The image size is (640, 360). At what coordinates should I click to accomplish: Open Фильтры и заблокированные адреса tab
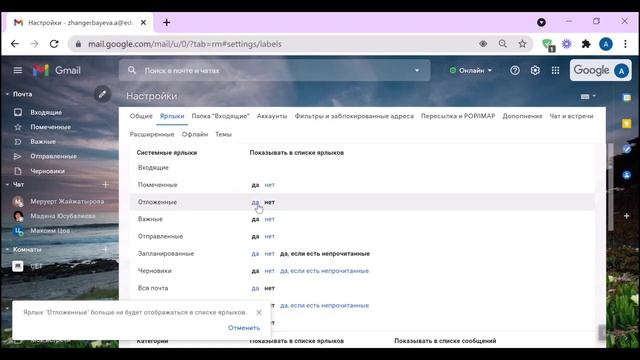354,116
